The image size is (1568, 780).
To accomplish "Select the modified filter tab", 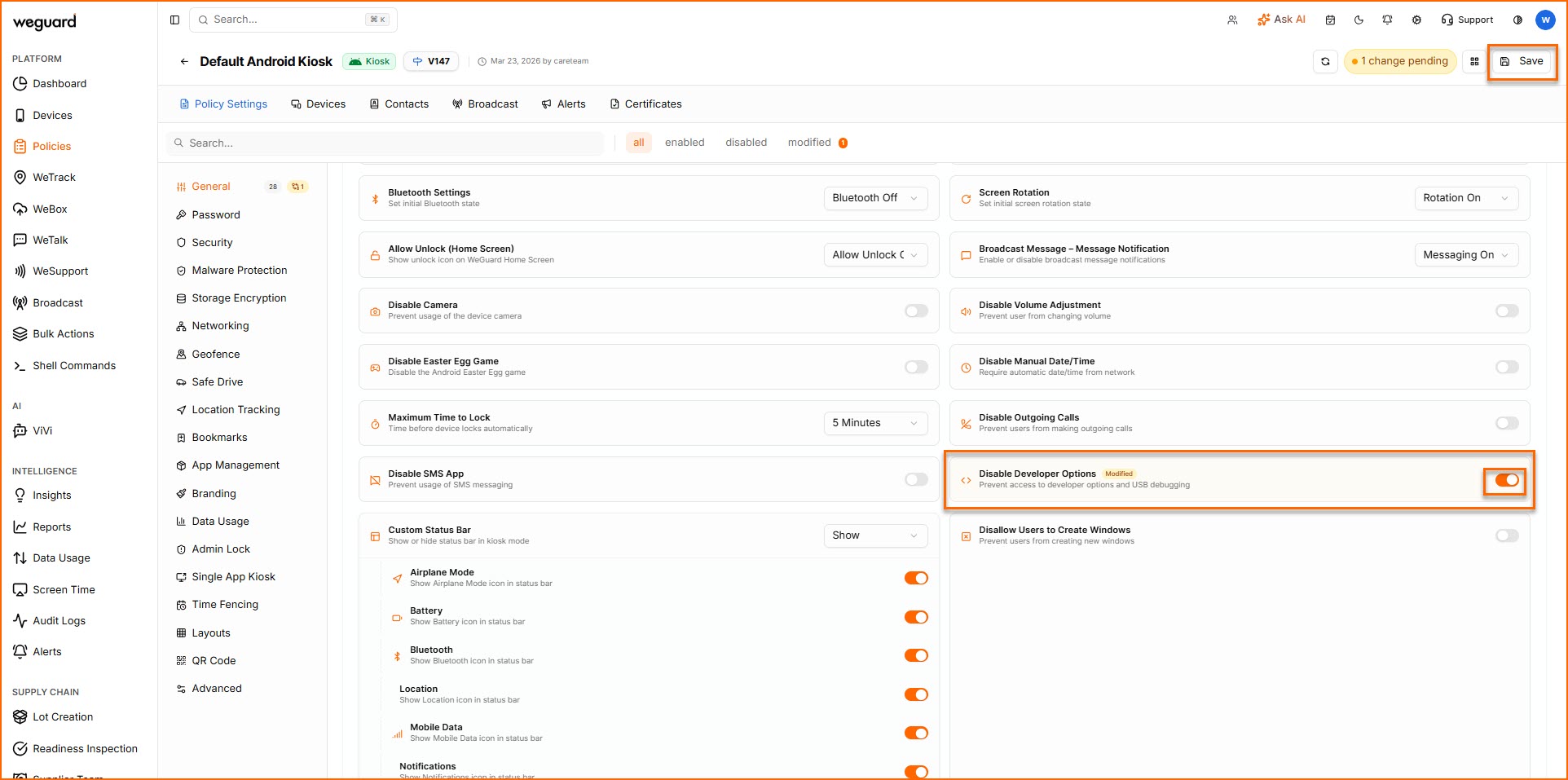I will (809, 143).
